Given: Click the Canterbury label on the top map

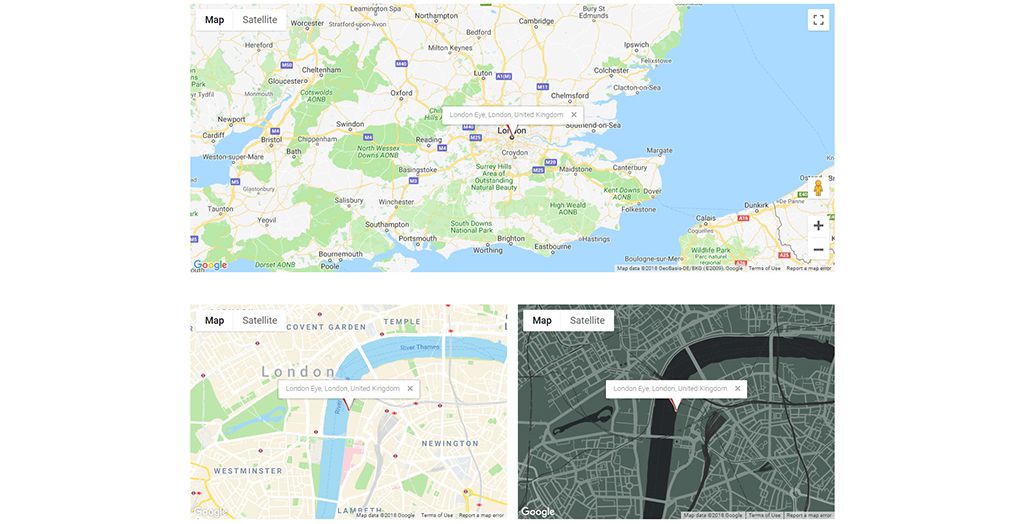Looking at the screenshot, I should coord(630,167).
